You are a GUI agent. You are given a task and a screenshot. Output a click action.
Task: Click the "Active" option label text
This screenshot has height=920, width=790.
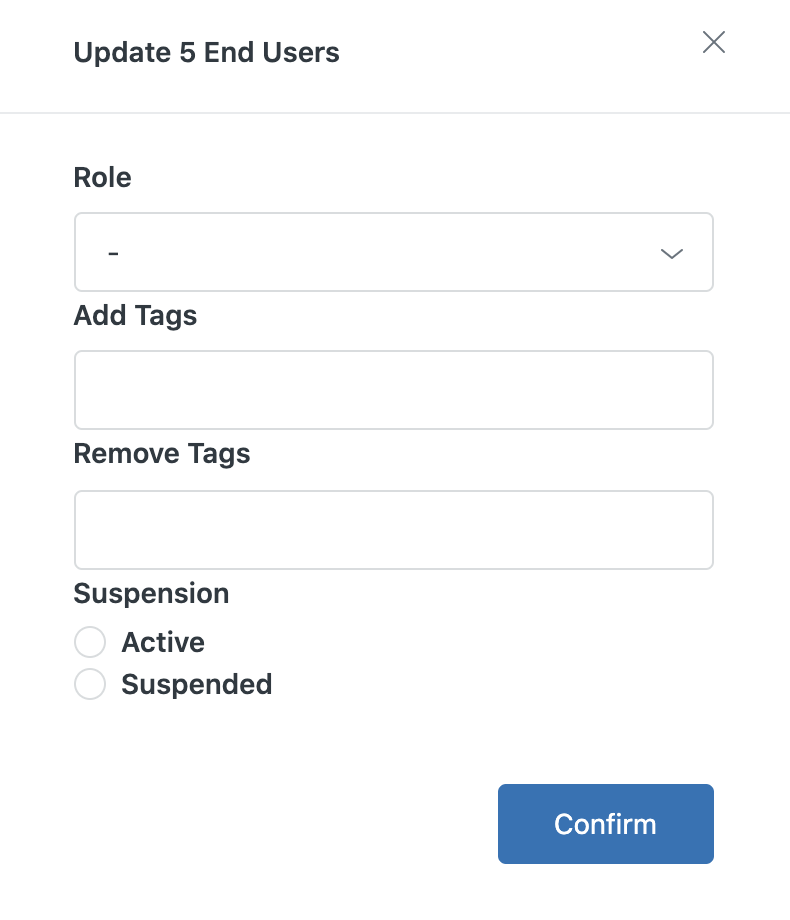point(163,642)
